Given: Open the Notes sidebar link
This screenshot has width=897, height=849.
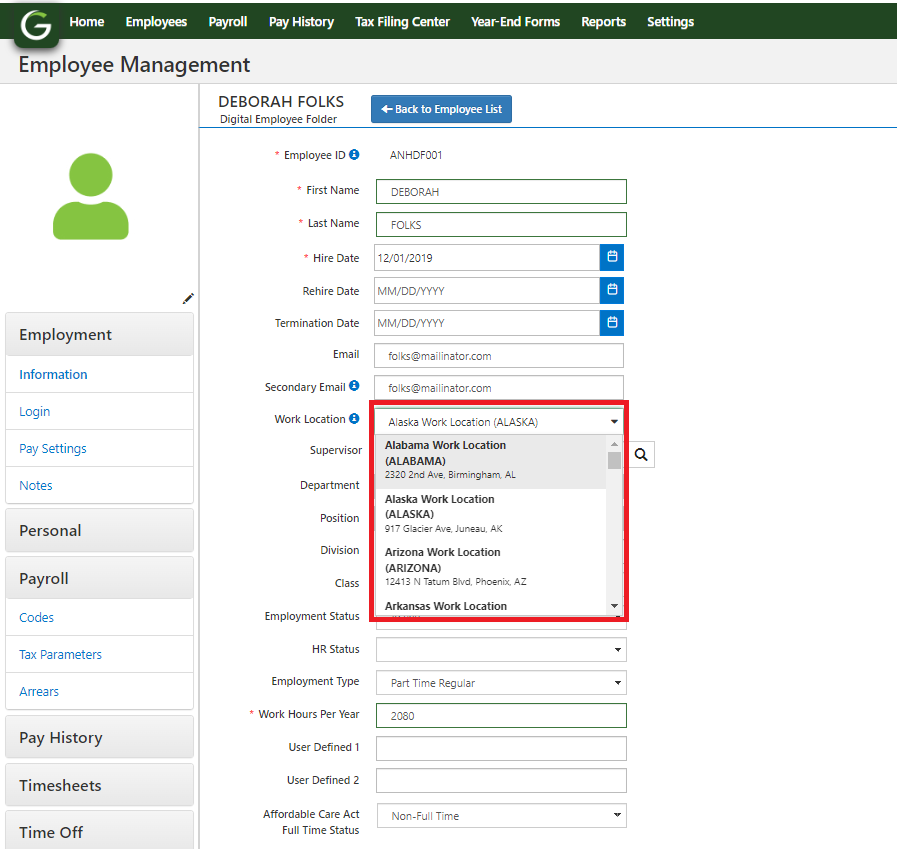Looking at the screenshot, I should point(35,486).
